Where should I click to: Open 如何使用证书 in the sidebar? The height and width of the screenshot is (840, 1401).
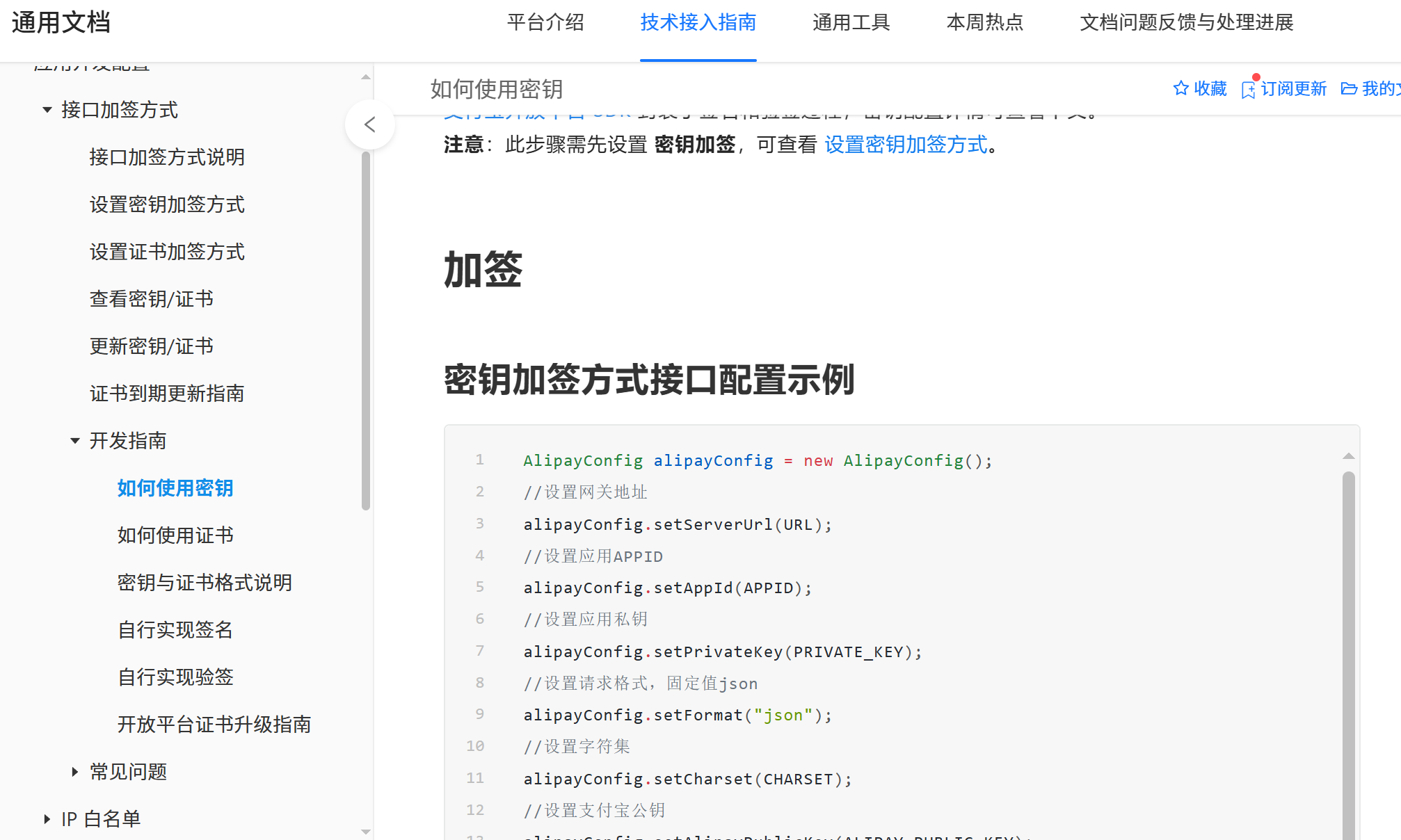tap(175, 535)
